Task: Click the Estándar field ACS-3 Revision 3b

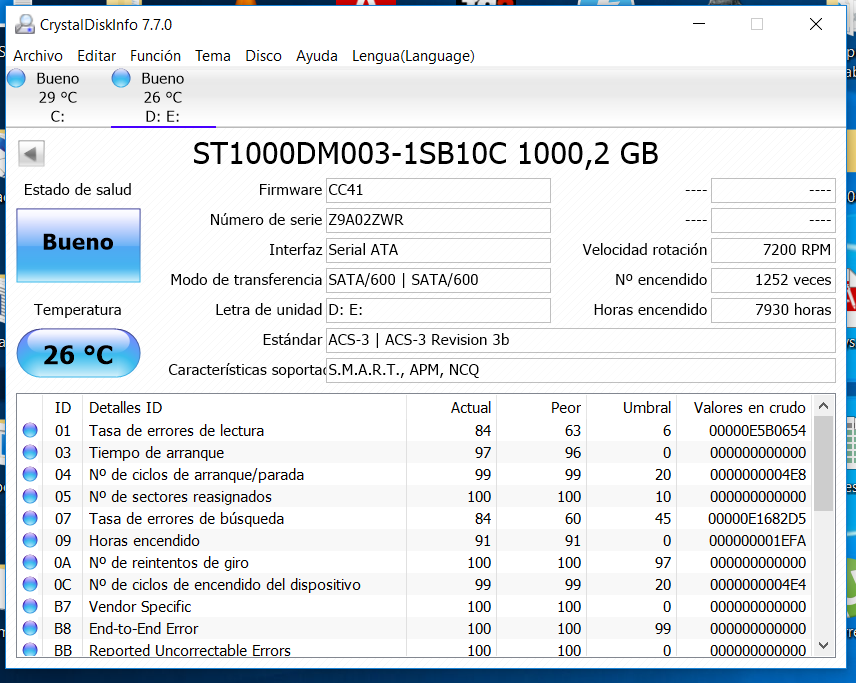Action: 581,340
